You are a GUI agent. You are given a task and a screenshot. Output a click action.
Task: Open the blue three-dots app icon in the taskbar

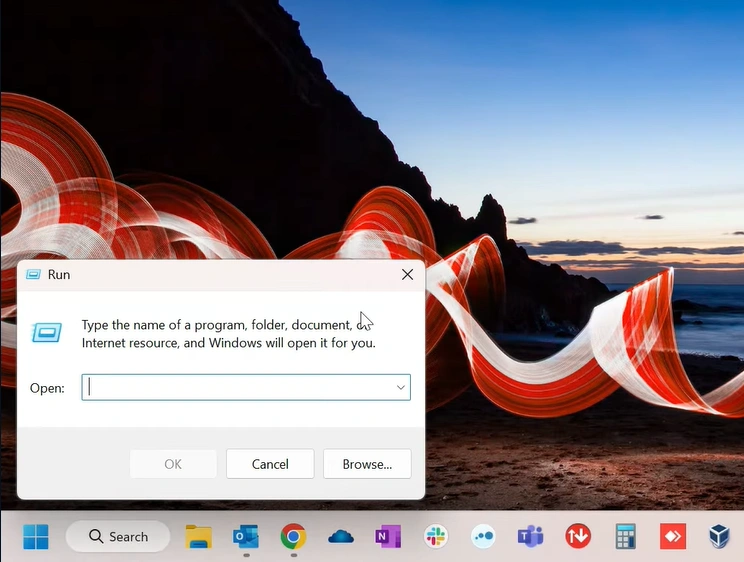[x=483, y=536]
